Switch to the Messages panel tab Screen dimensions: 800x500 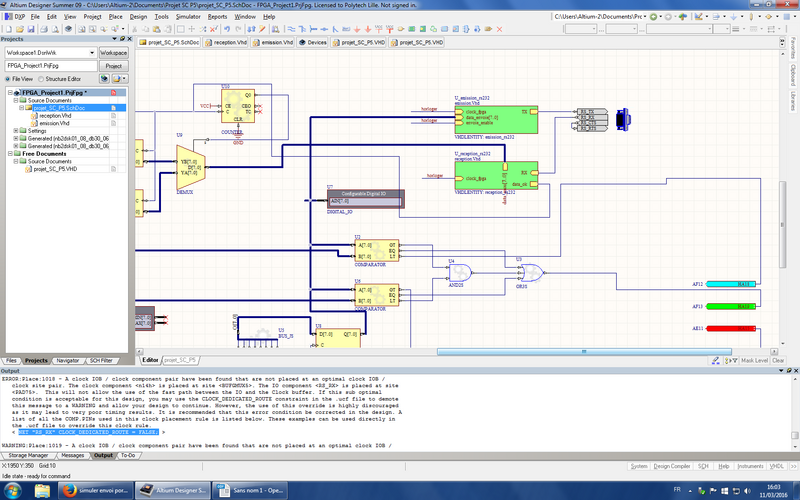click(x=73, y=455)
